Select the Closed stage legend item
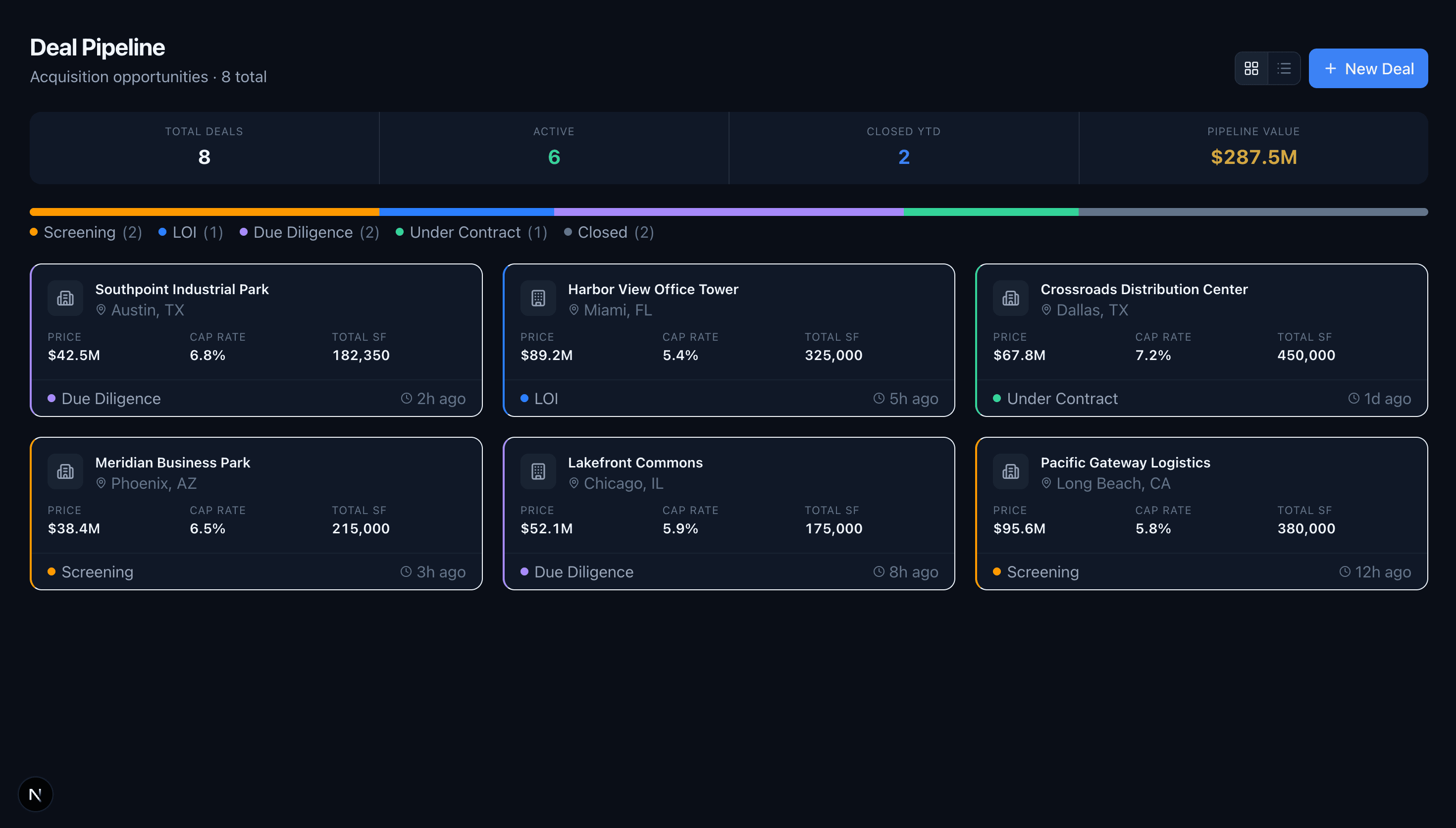Screen dimensions: 1456x828 tap(608, 232)
